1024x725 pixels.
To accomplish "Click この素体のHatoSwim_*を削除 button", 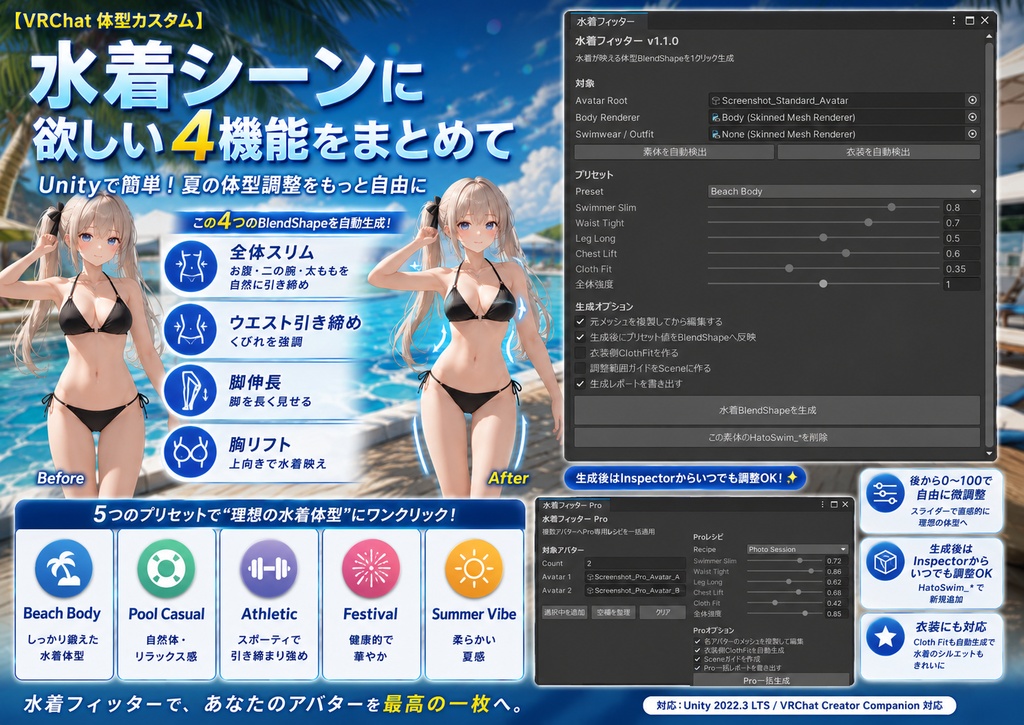I will (x=776, y=437).
